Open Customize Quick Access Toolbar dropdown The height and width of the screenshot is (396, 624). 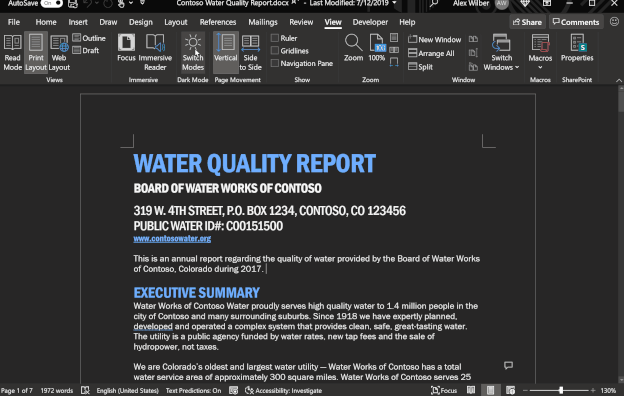(142, 3)
